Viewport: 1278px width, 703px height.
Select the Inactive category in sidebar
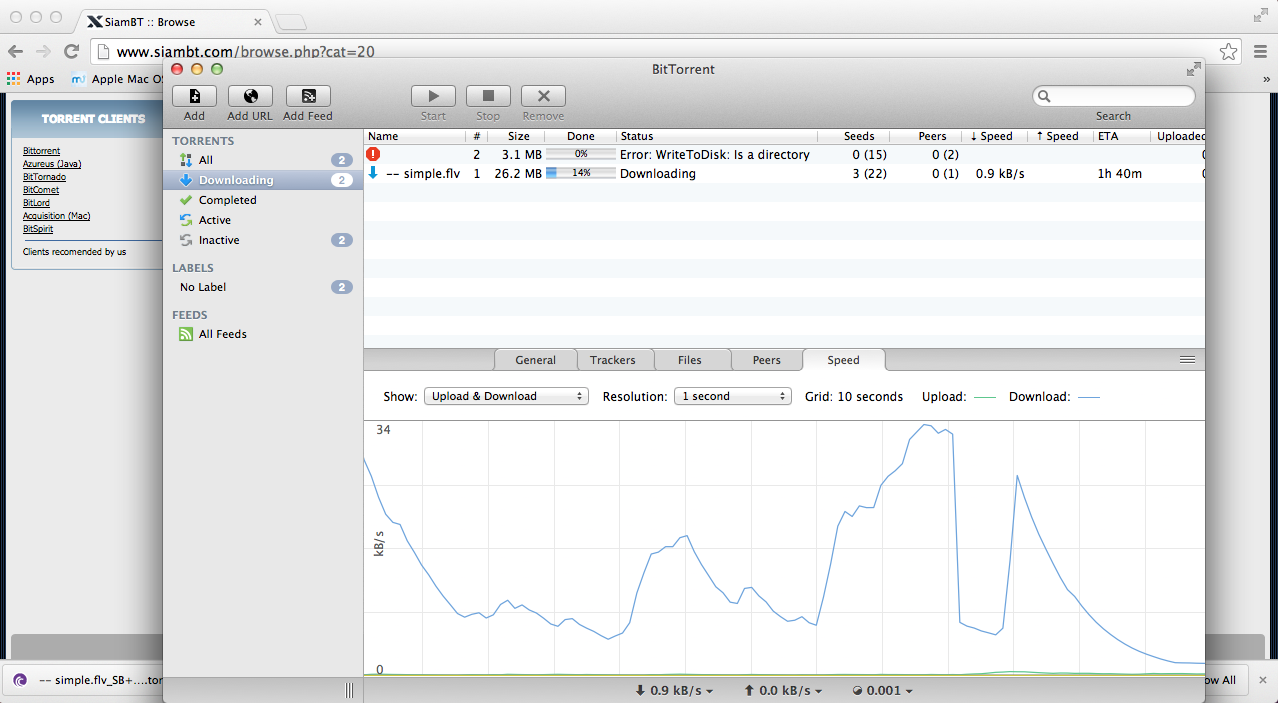pos(263,240)
